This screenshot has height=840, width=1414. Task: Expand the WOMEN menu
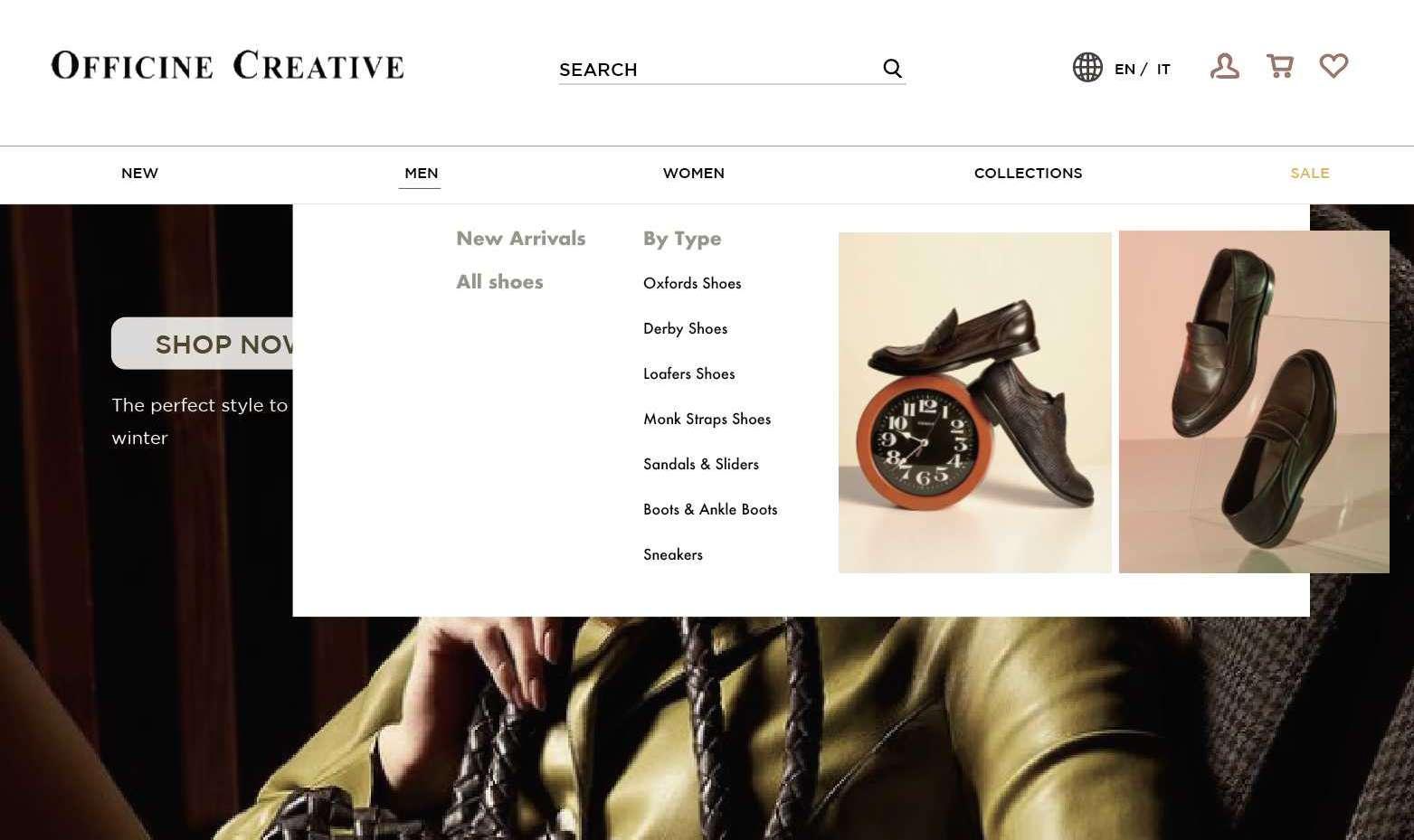[x=694, y=173]
